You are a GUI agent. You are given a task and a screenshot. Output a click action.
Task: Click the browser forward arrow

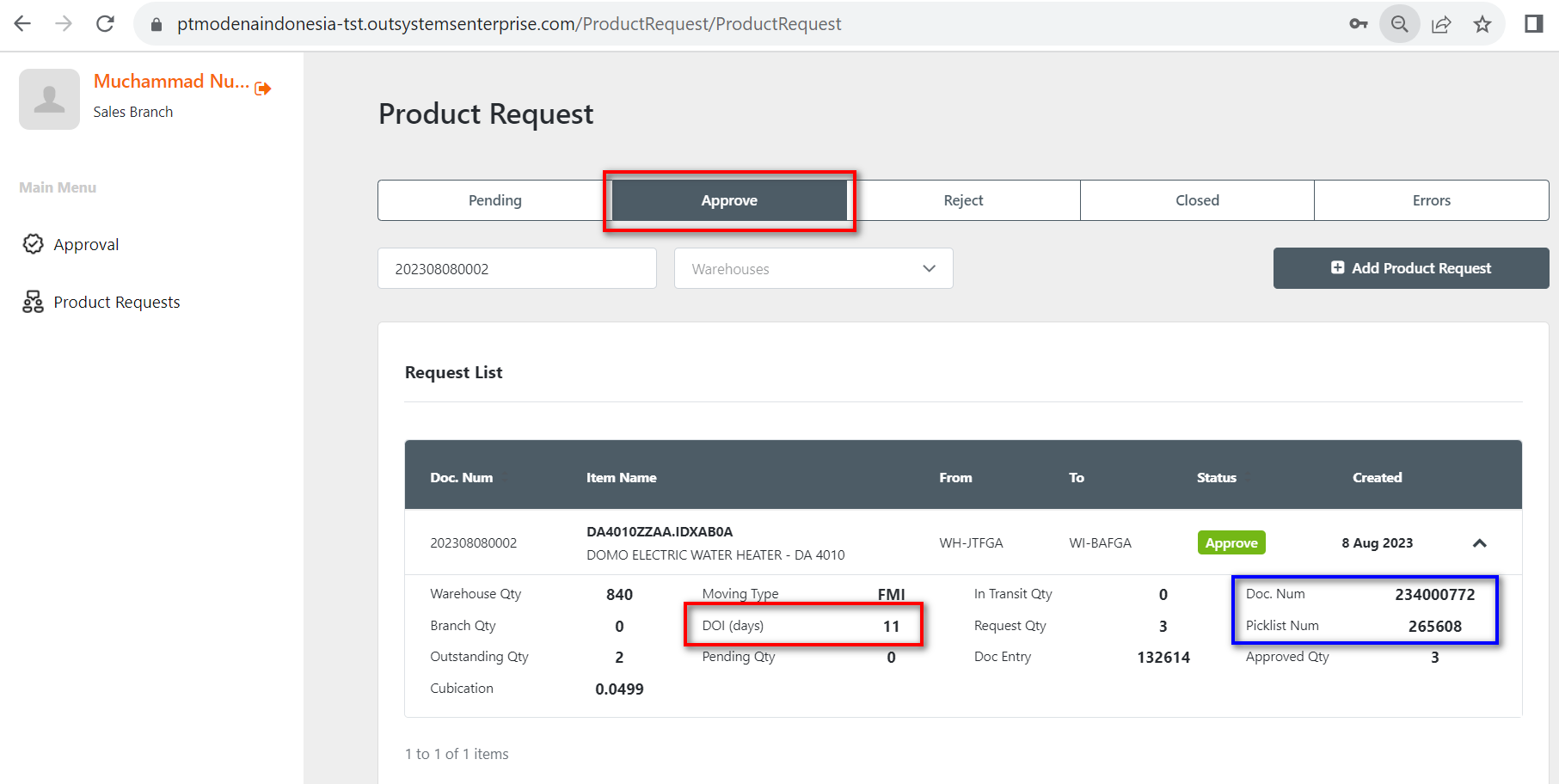pos(64,24)
